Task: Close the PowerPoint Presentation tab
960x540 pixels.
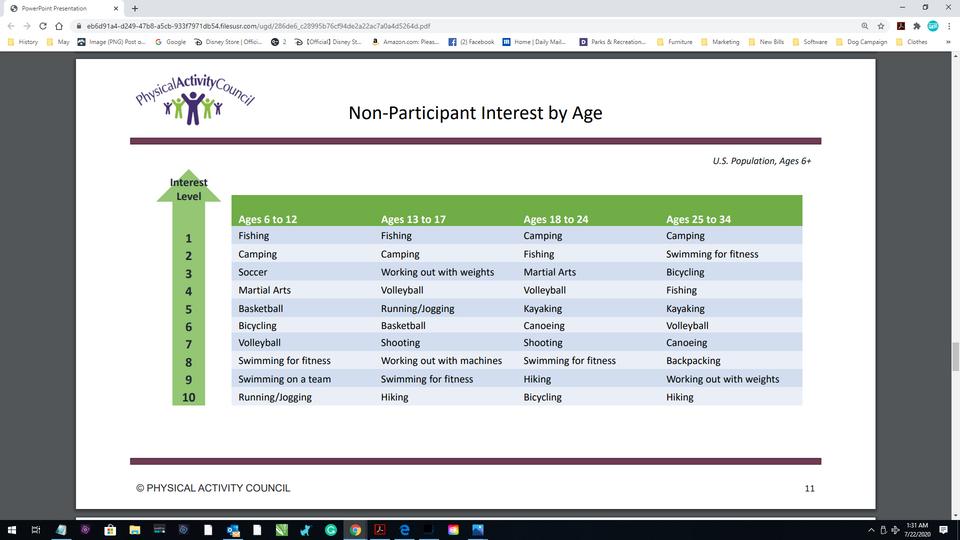Action: coord(116,9)
